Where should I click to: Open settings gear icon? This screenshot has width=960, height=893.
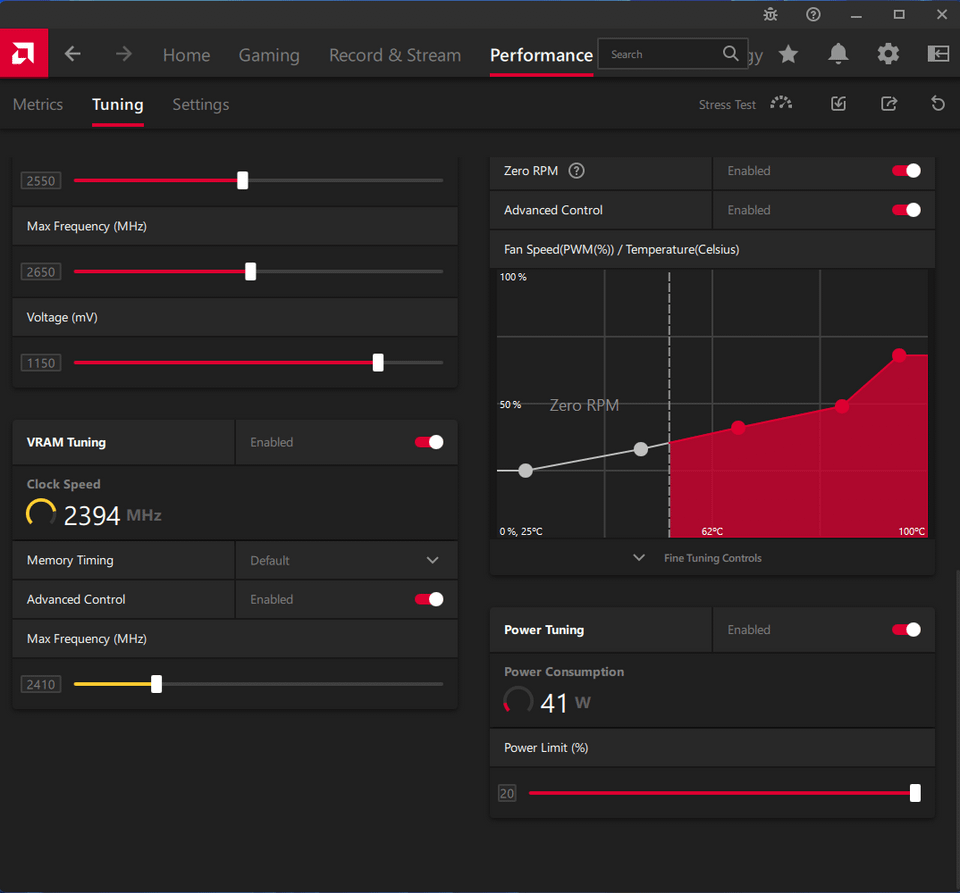888,54
